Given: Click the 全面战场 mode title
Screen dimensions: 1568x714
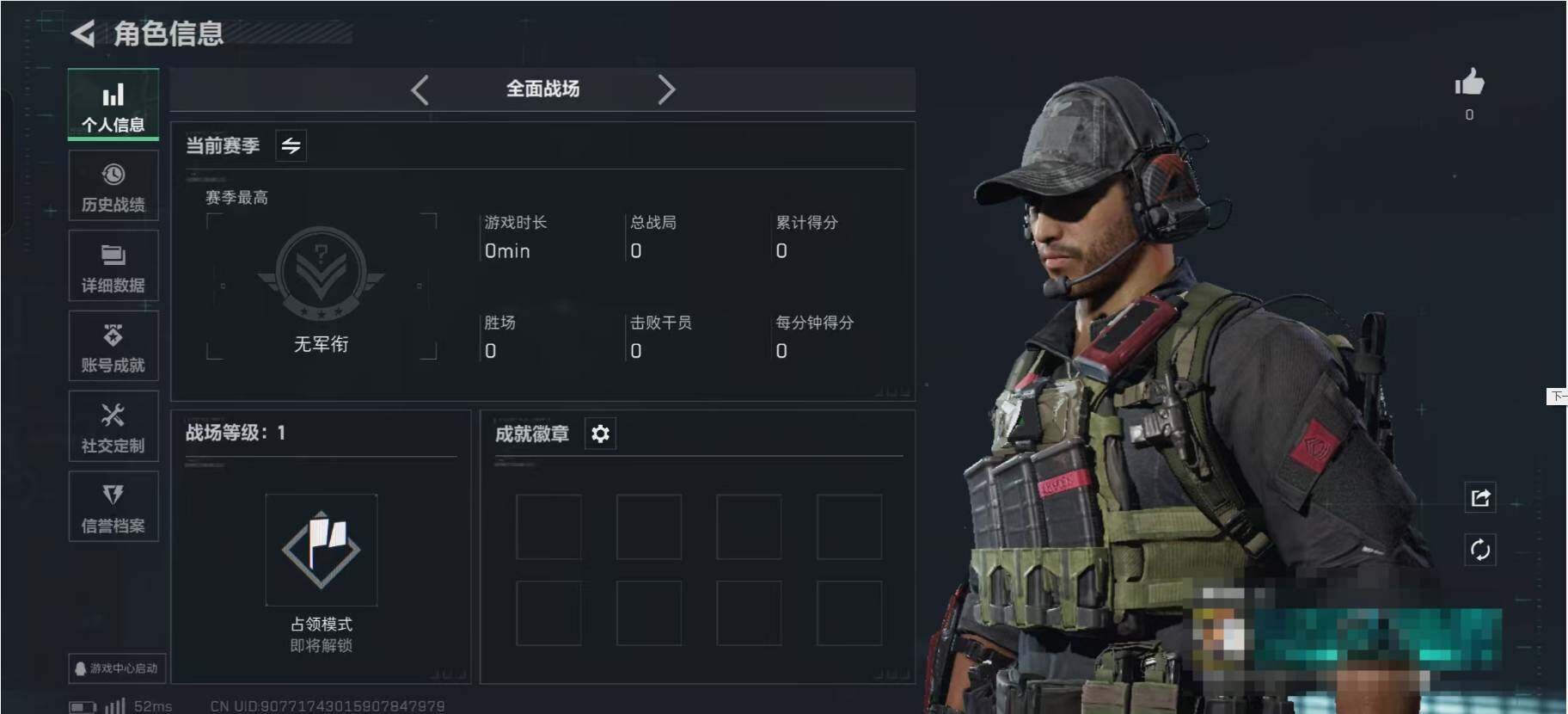Looking at the screenshot, I should (x=542, y=89).
